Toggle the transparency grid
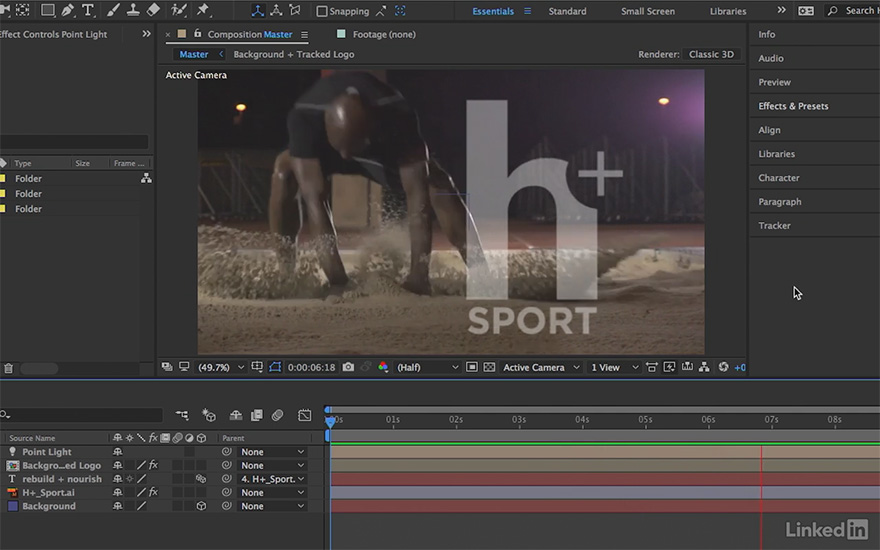Viewport: 880px width, 550px height. click(x=489, y=367)
